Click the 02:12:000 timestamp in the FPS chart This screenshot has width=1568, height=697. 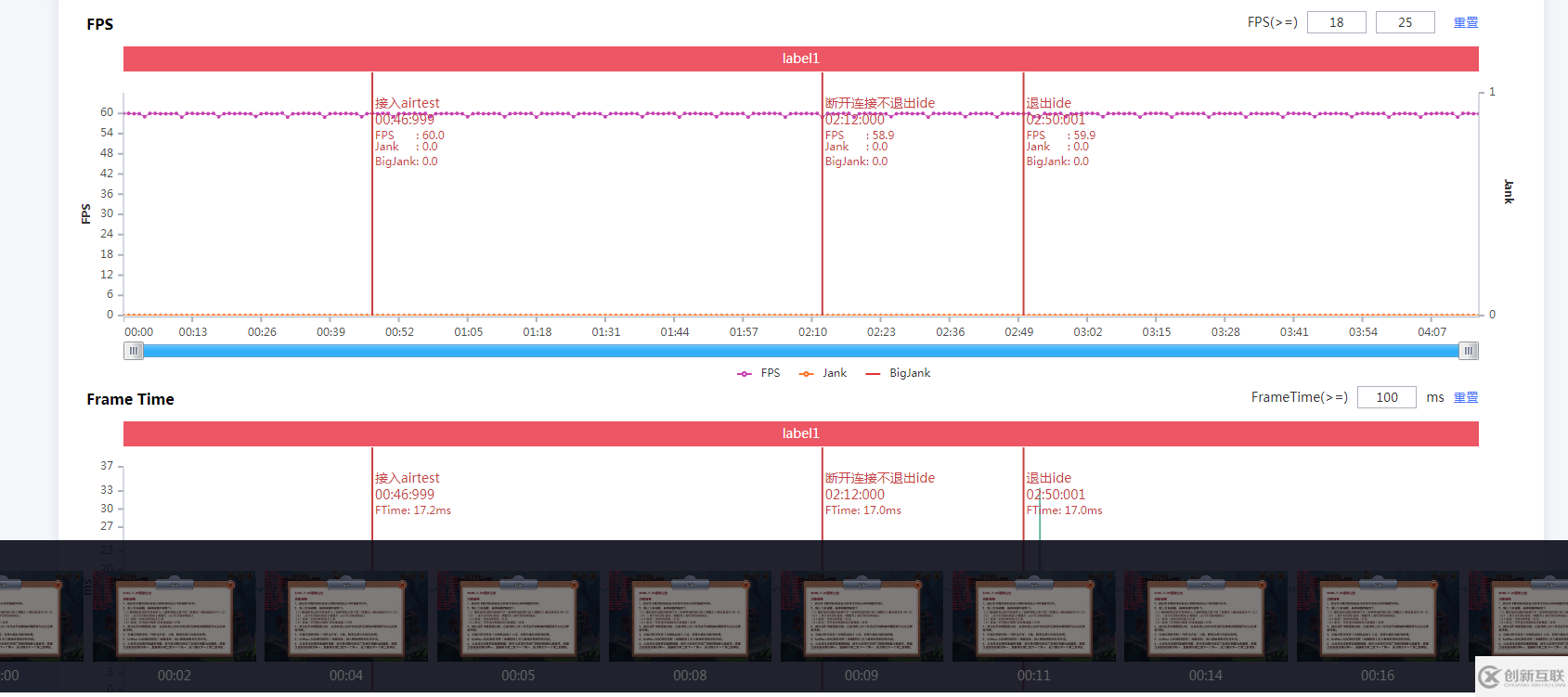coord(855,120)
